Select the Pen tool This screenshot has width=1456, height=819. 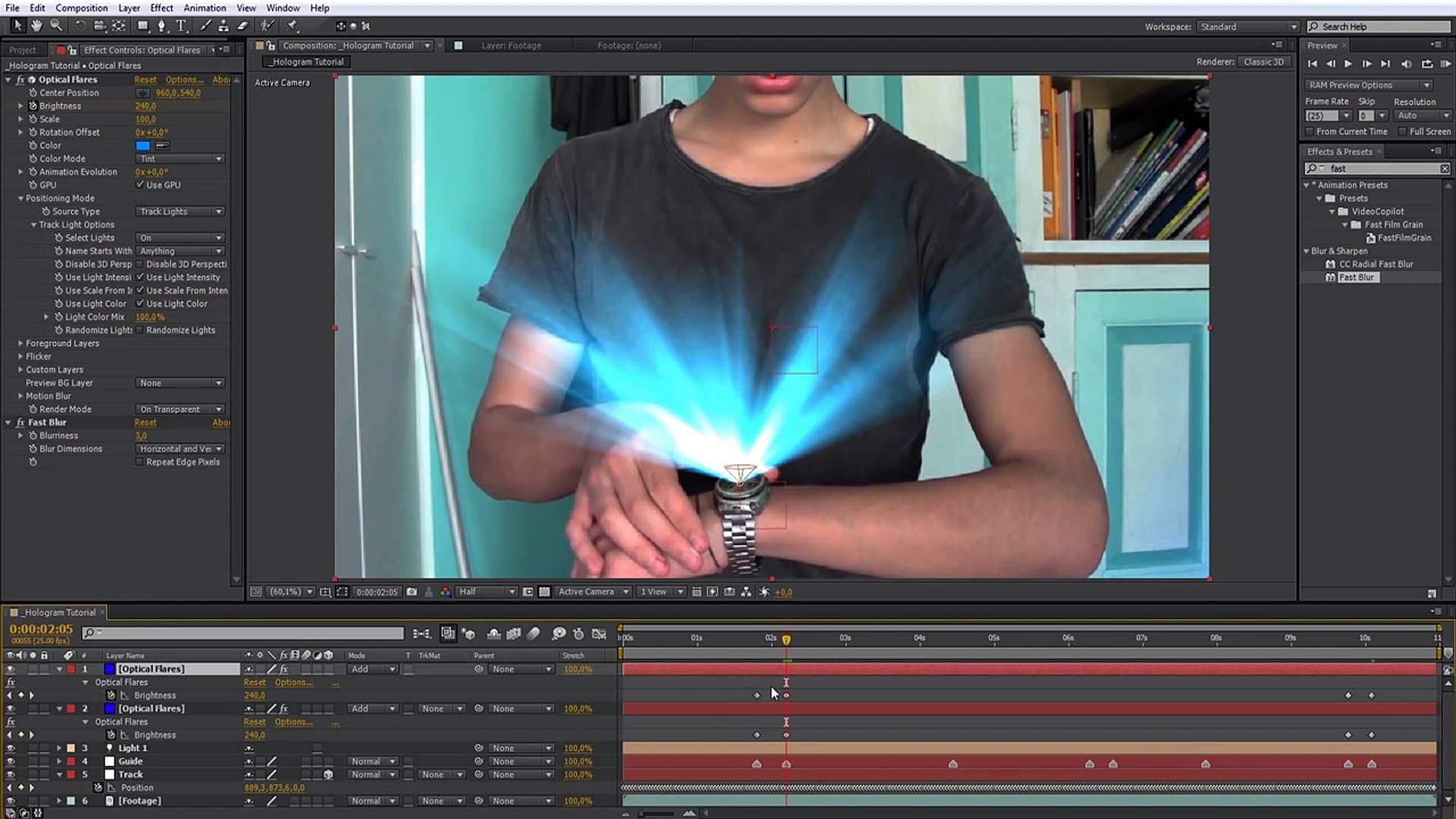(161, 26)
